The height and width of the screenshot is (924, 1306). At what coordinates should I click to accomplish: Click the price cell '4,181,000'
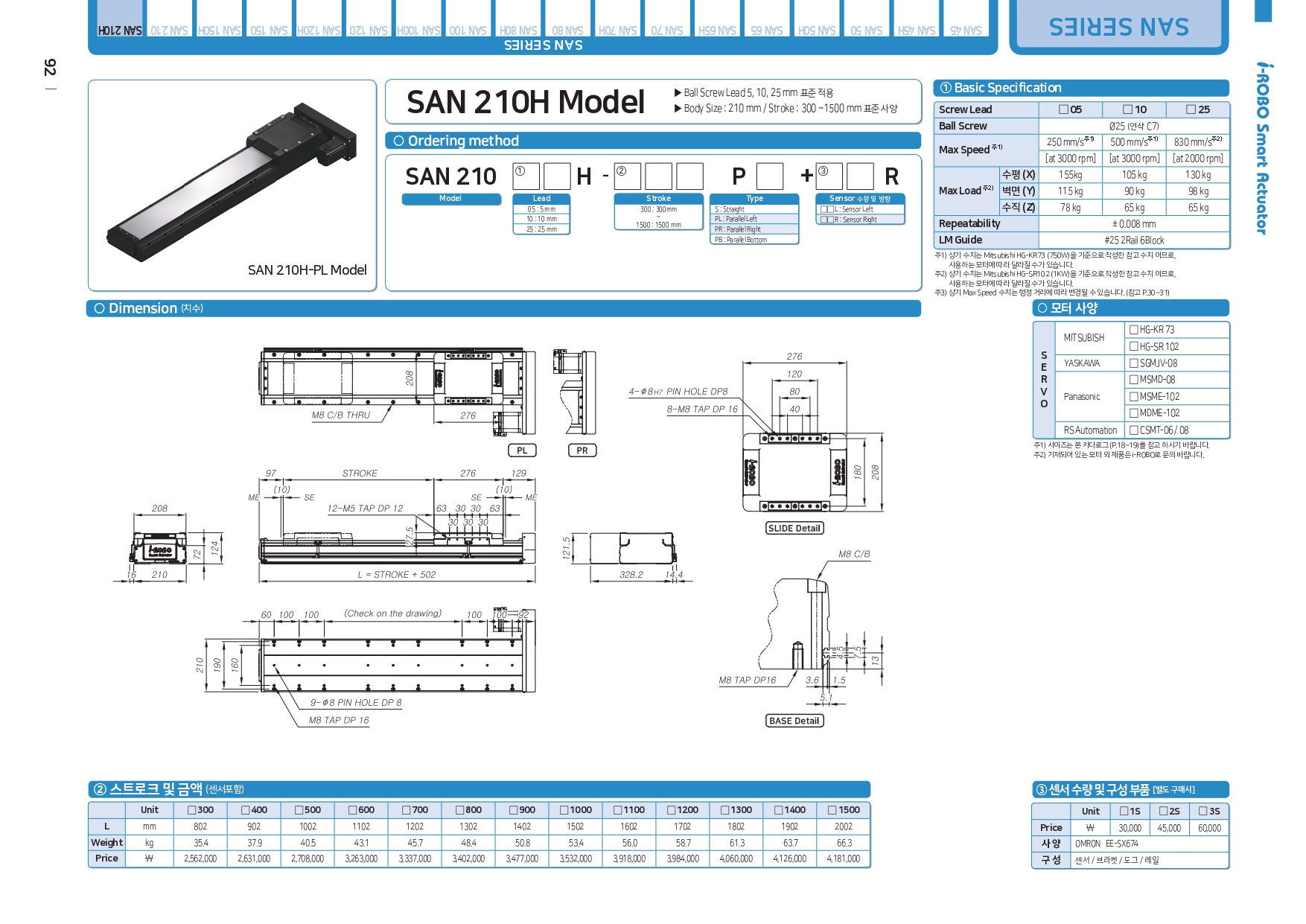tap(843, 858)
